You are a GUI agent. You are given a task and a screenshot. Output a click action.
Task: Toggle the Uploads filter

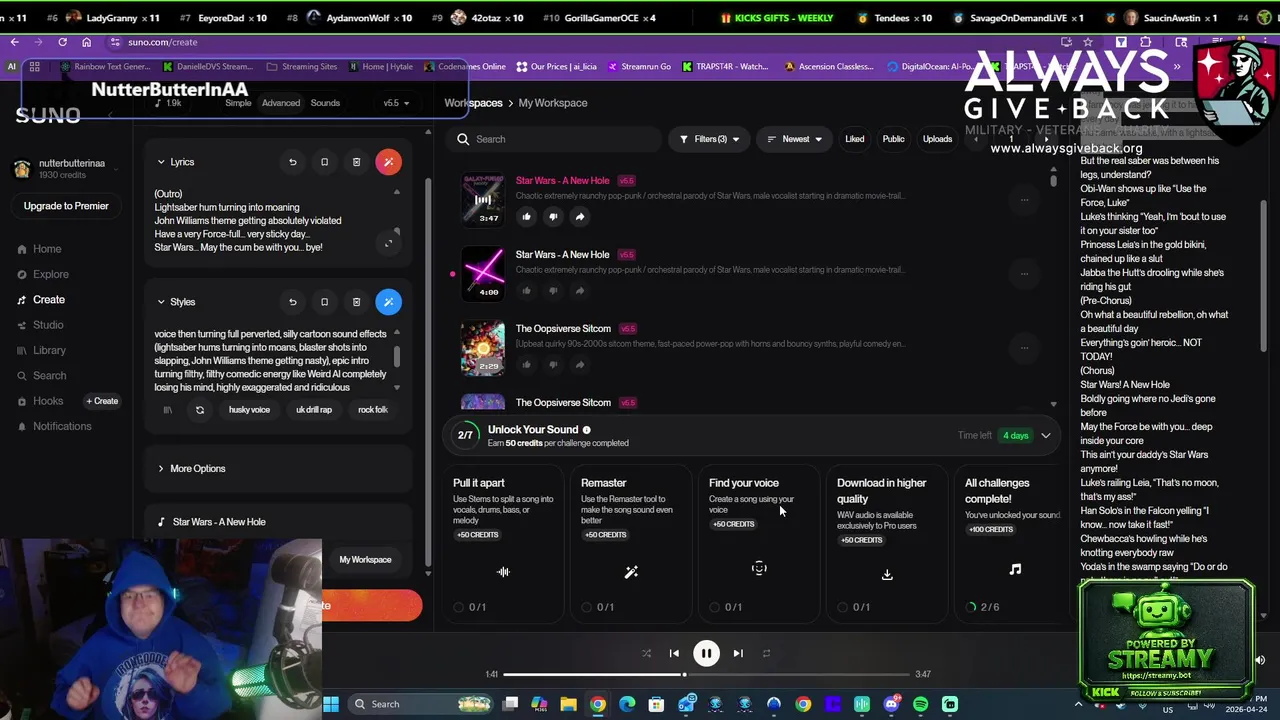tap(937, 139)
